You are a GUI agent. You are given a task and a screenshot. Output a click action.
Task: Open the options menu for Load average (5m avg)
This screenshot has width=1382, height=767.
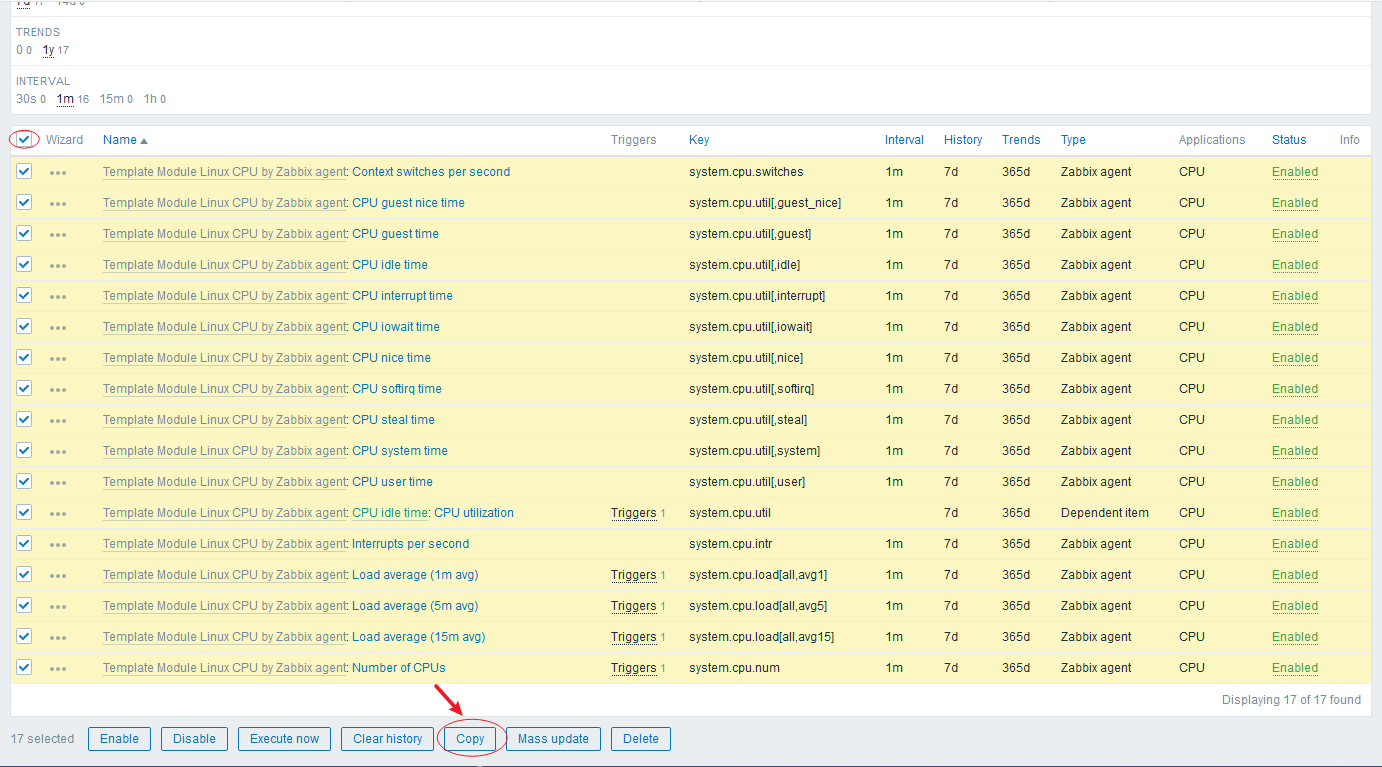[x=58, y=606]
